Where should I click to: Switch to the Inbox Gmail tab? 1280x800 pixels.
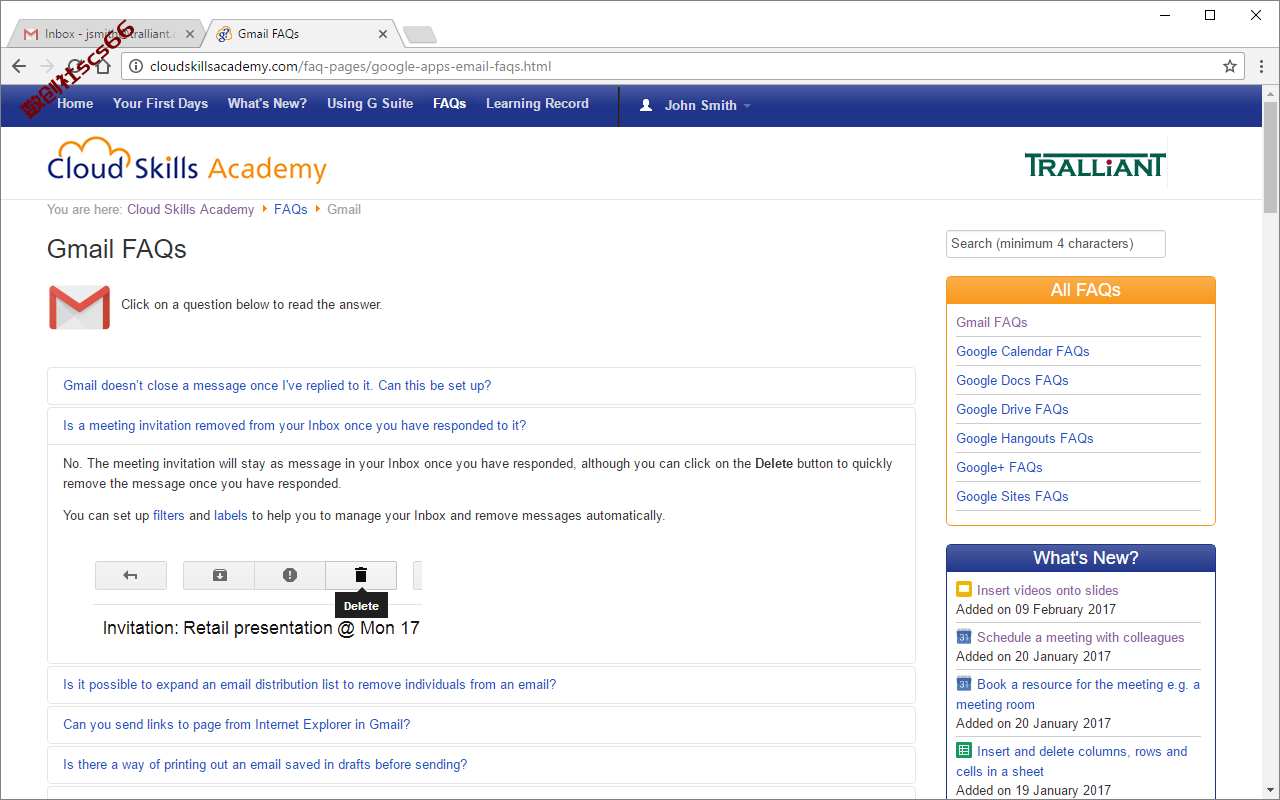(x=105, y=34)
